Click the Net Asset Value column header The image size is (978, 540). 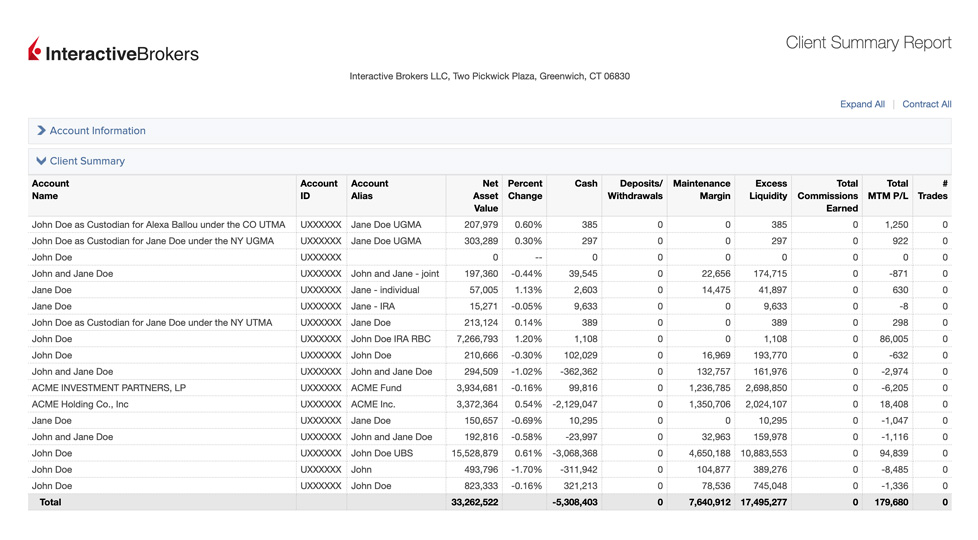point(484,196)
